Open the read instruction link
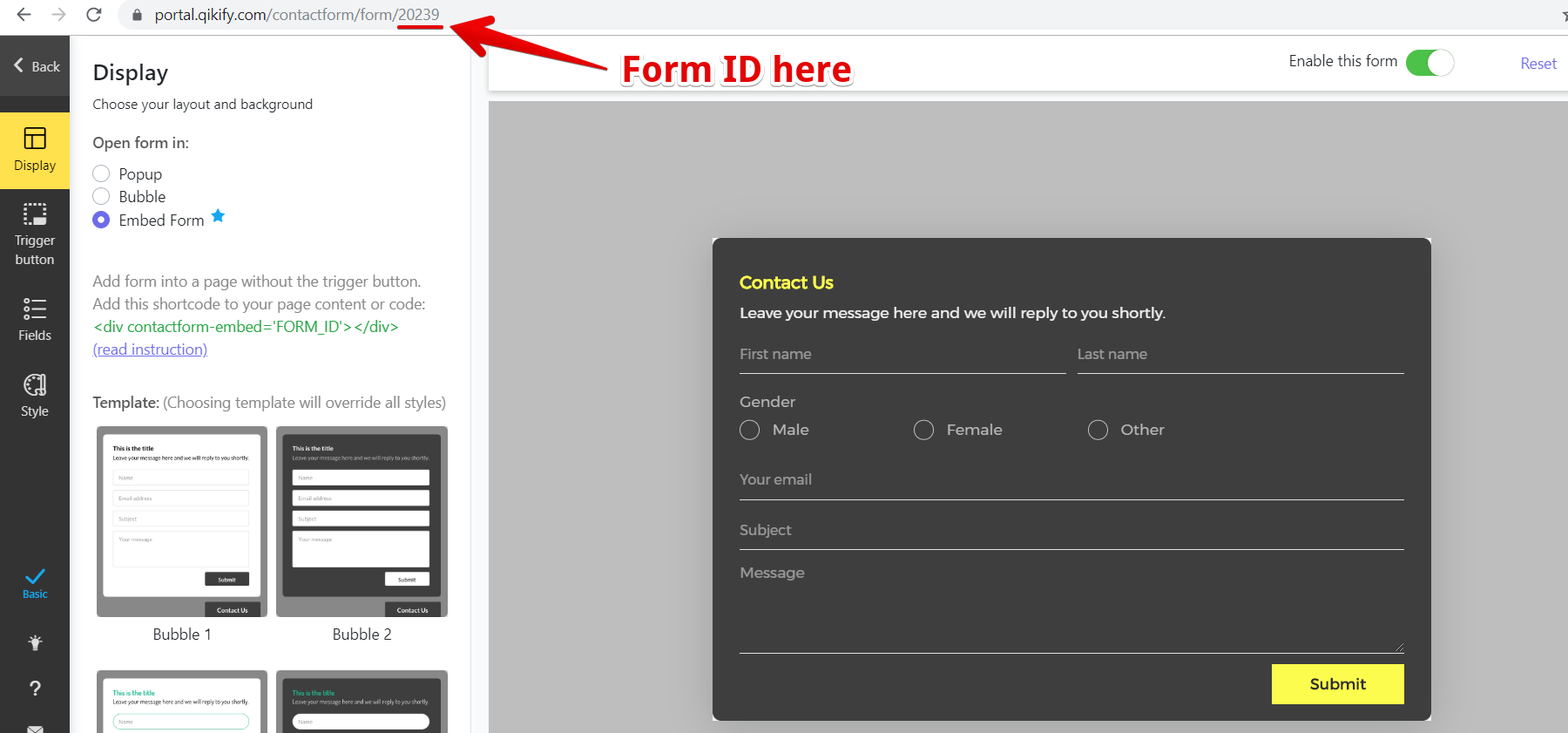The image size is (1568, 733). click(x=150, y=350)
